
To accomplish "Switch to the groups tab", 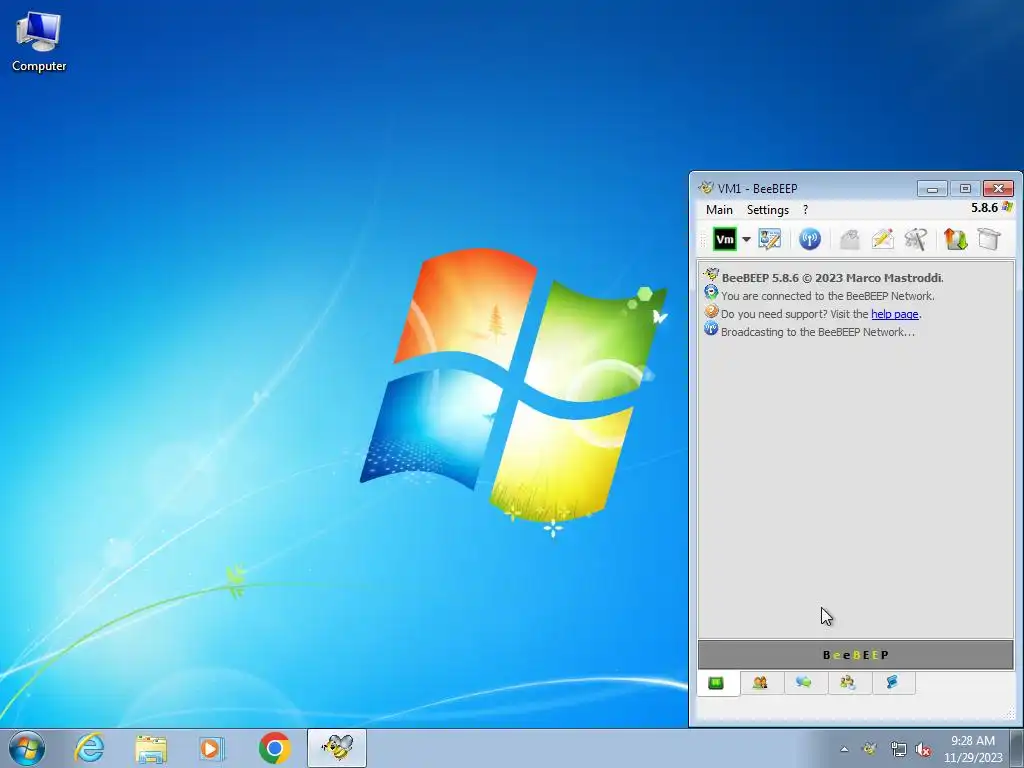I will (x=848, y=683).
